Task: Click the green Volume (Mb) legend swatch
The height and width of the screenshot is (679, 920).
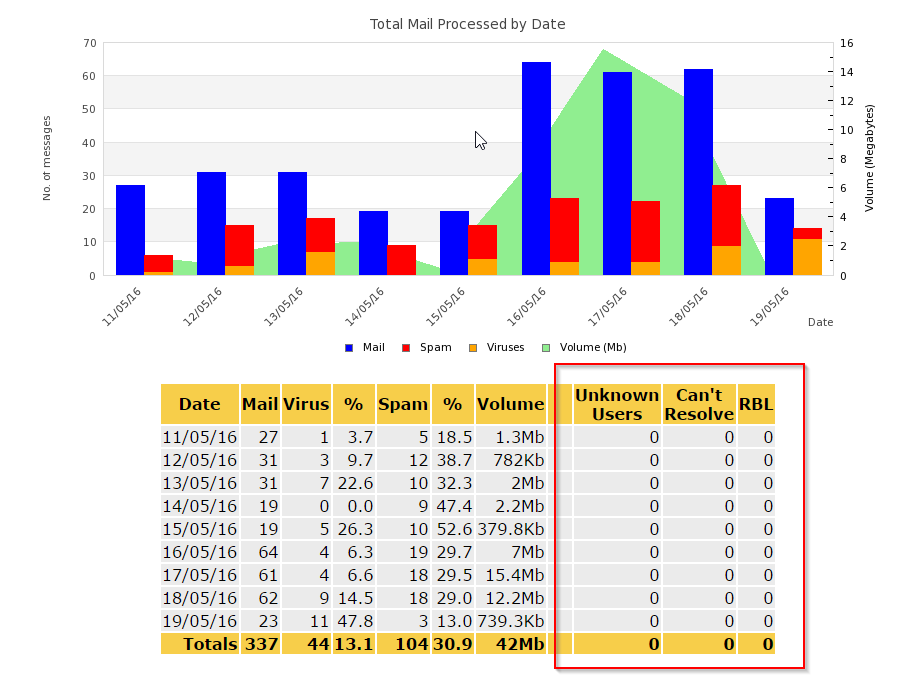Action: [545, 348]
